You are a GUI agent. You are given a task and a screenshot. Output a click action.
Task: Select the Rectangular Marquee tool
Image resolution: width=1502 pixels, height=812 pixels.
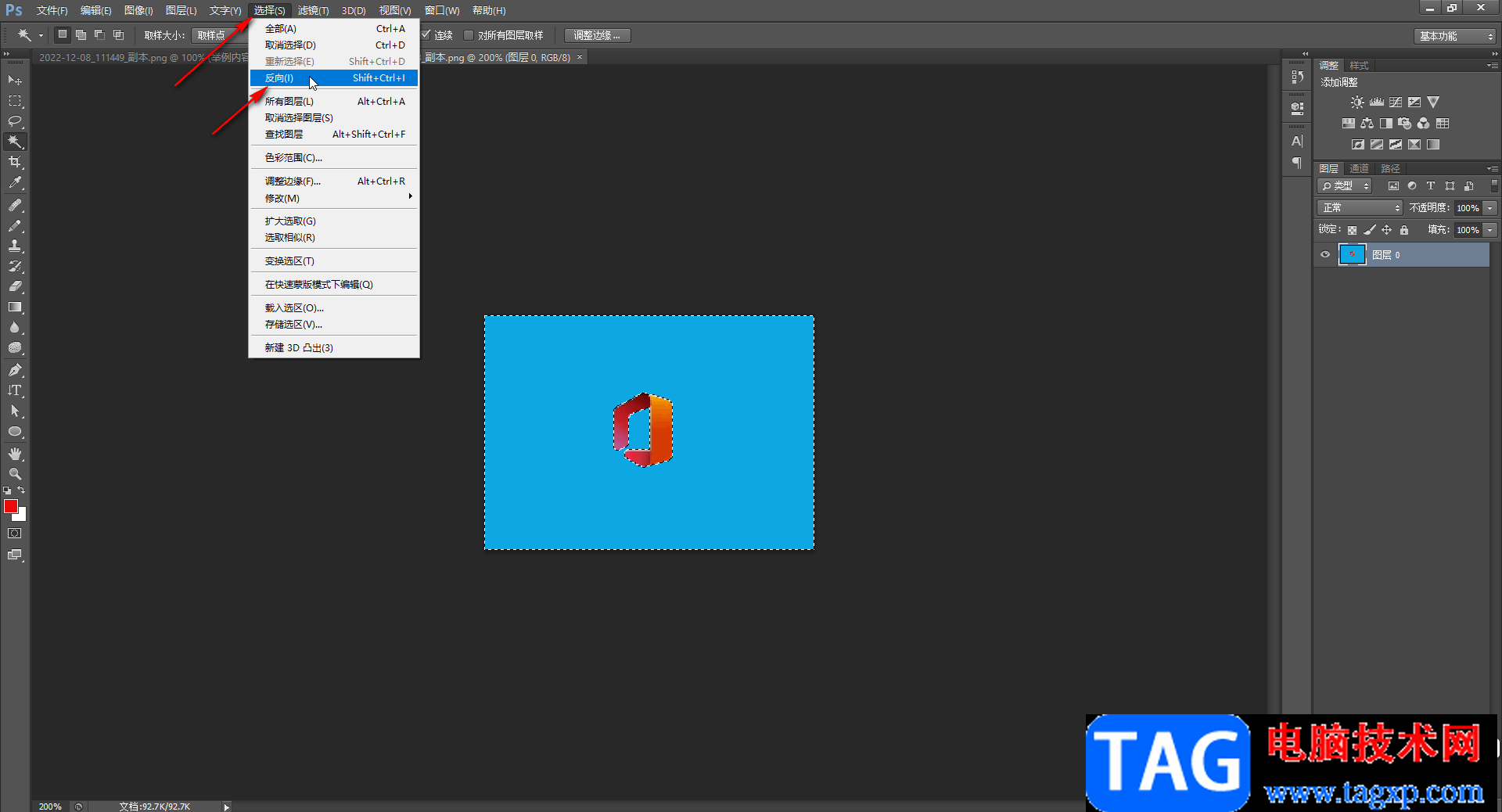(15, 101)
